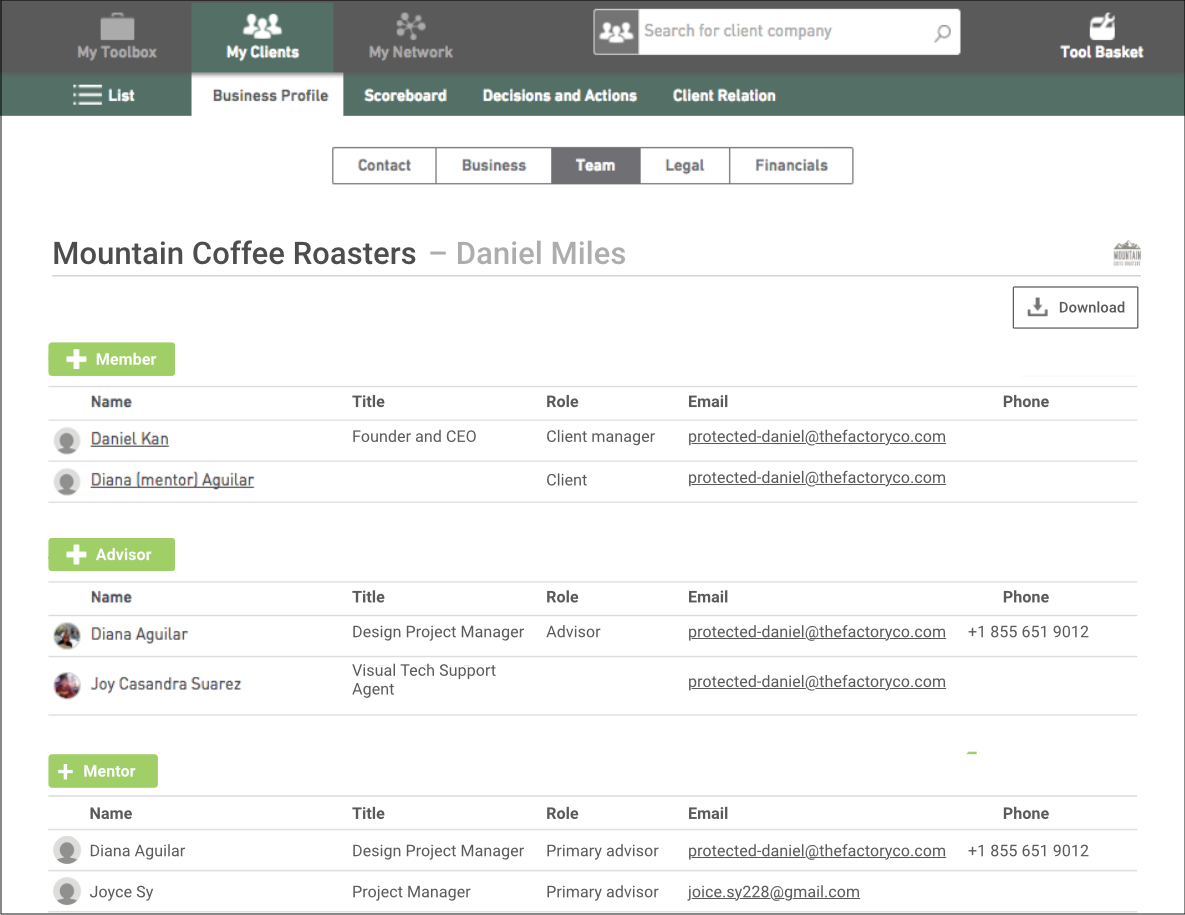This screenshot has height=915, width=1185.
Task: Click the Mountain Coffee Roasters heading
Action: coord(234,254)
